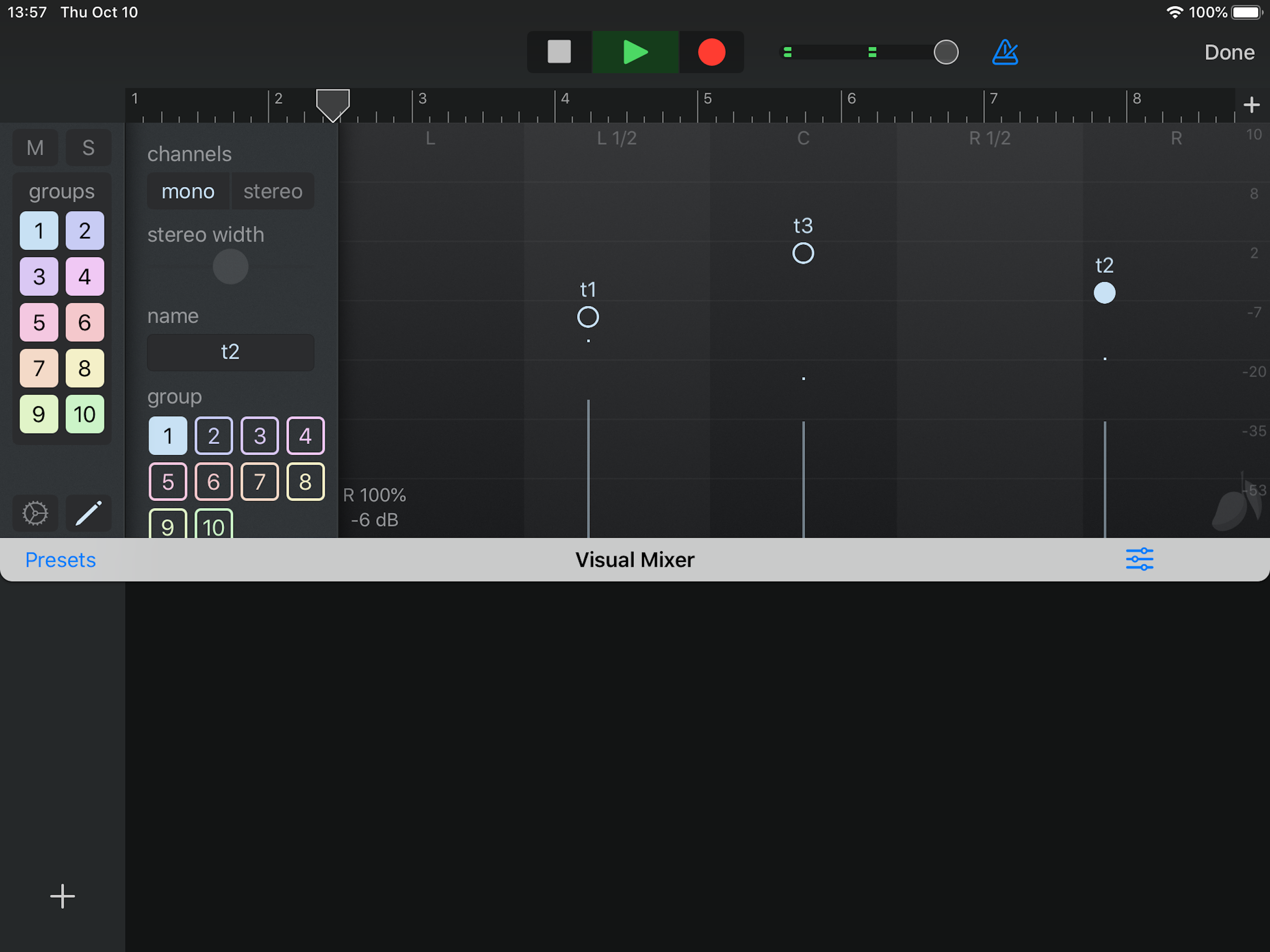1270x952 pixels.
Task: Open the plugin controls sliders icon
Action: (x=1139, y=559)
